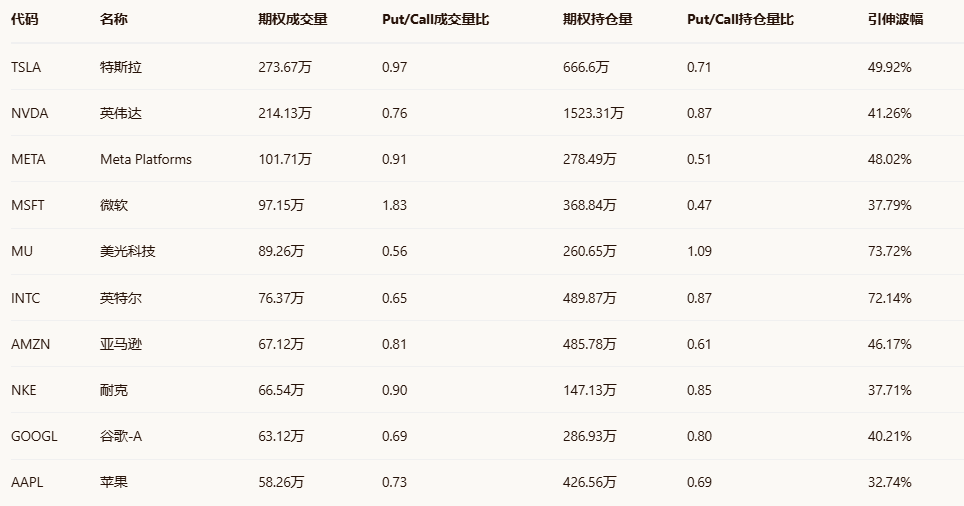
Task: Click the MSFT ticker code
Action: click(x=28, y=205)
